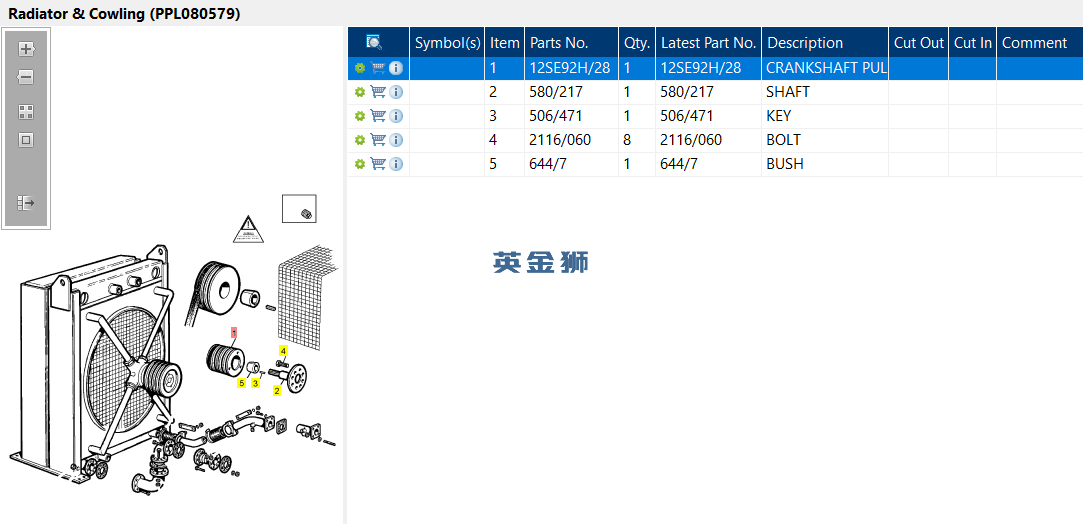1083x524 pixels.
Task: Click the Cut Out column header
Action: pyautogui.click(x=919, y=43)
